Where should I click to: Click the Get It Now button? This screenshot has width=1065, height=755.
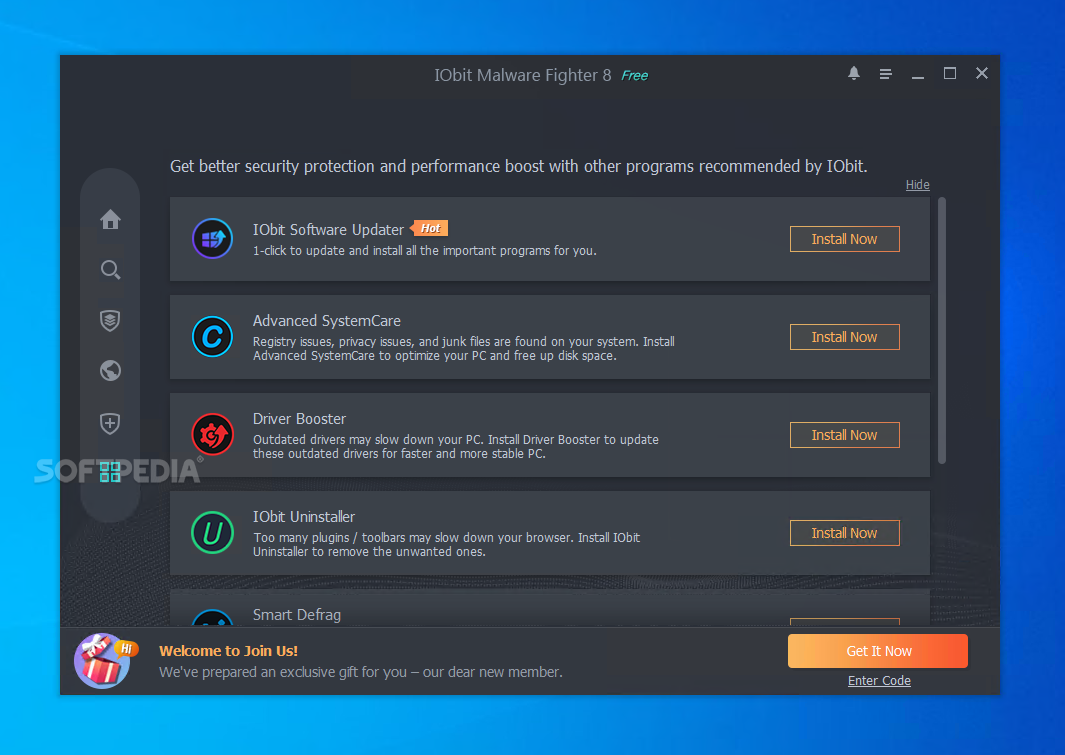pyautogui.click(x=878, y=651)
